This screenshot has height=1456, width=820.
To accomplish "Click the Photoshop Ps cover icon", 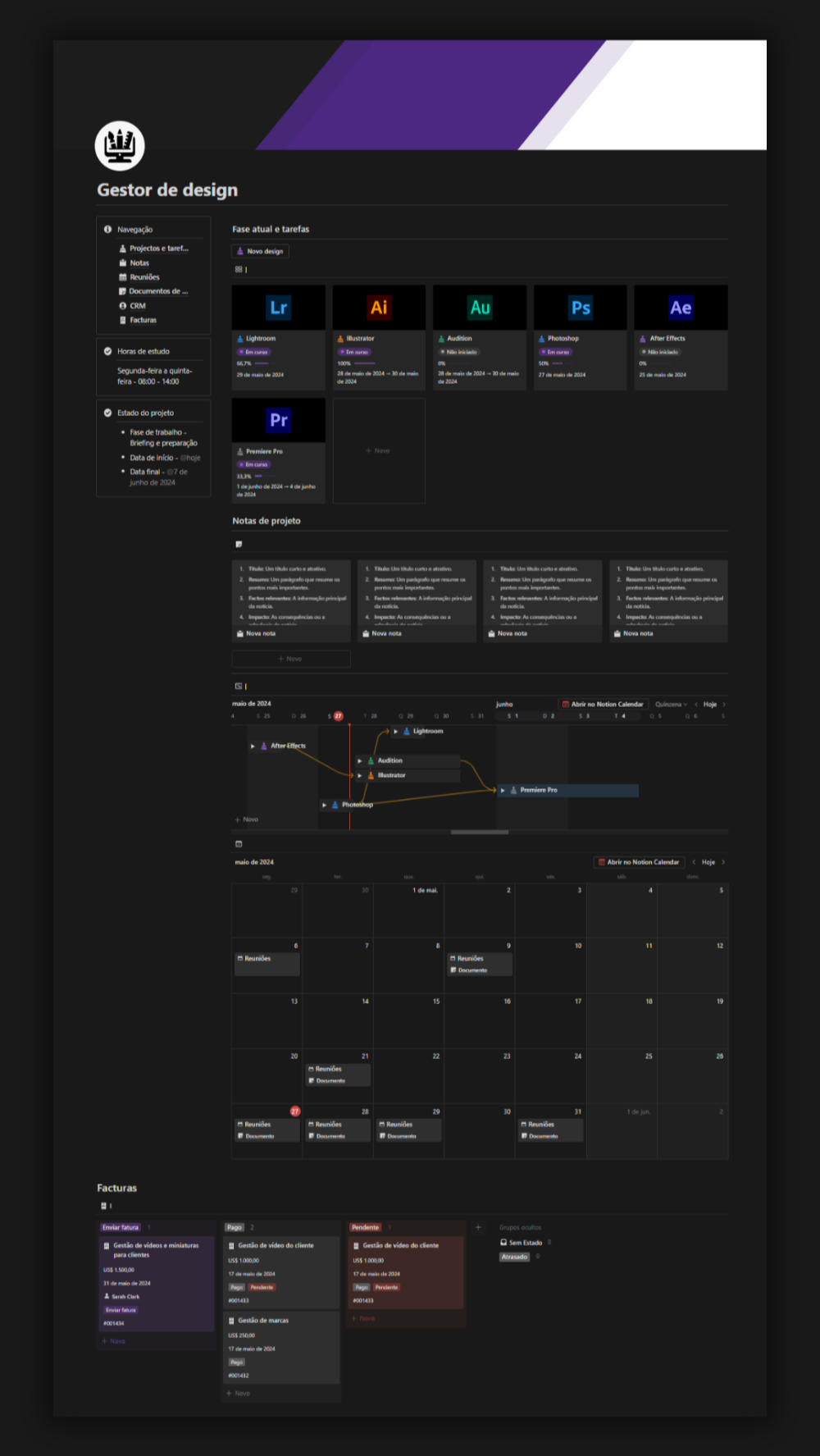I will (581, 308).
